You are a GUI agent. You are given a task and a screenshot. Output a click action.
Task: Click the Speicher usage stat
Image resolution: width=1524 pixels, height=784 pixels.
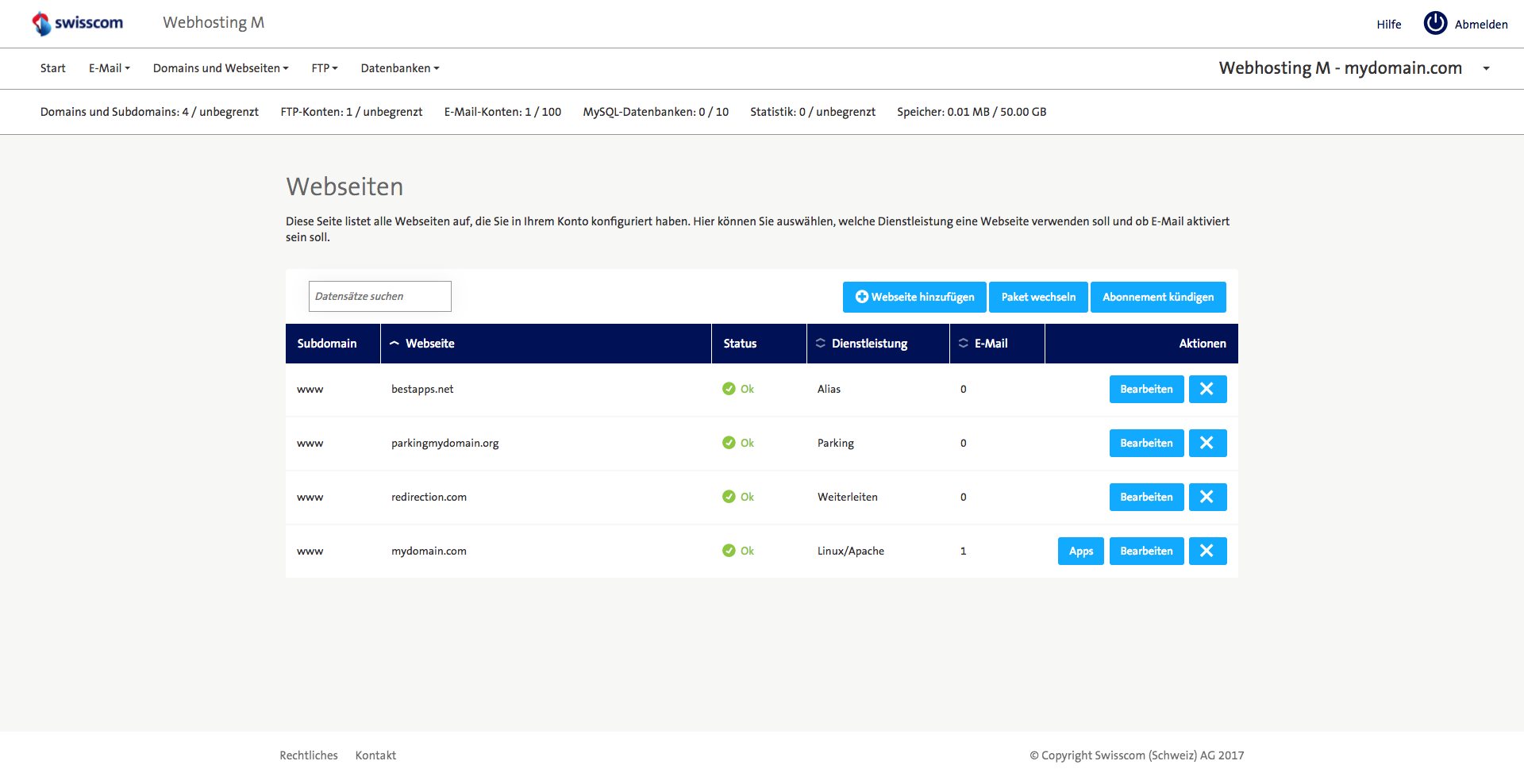click(972, 112)
